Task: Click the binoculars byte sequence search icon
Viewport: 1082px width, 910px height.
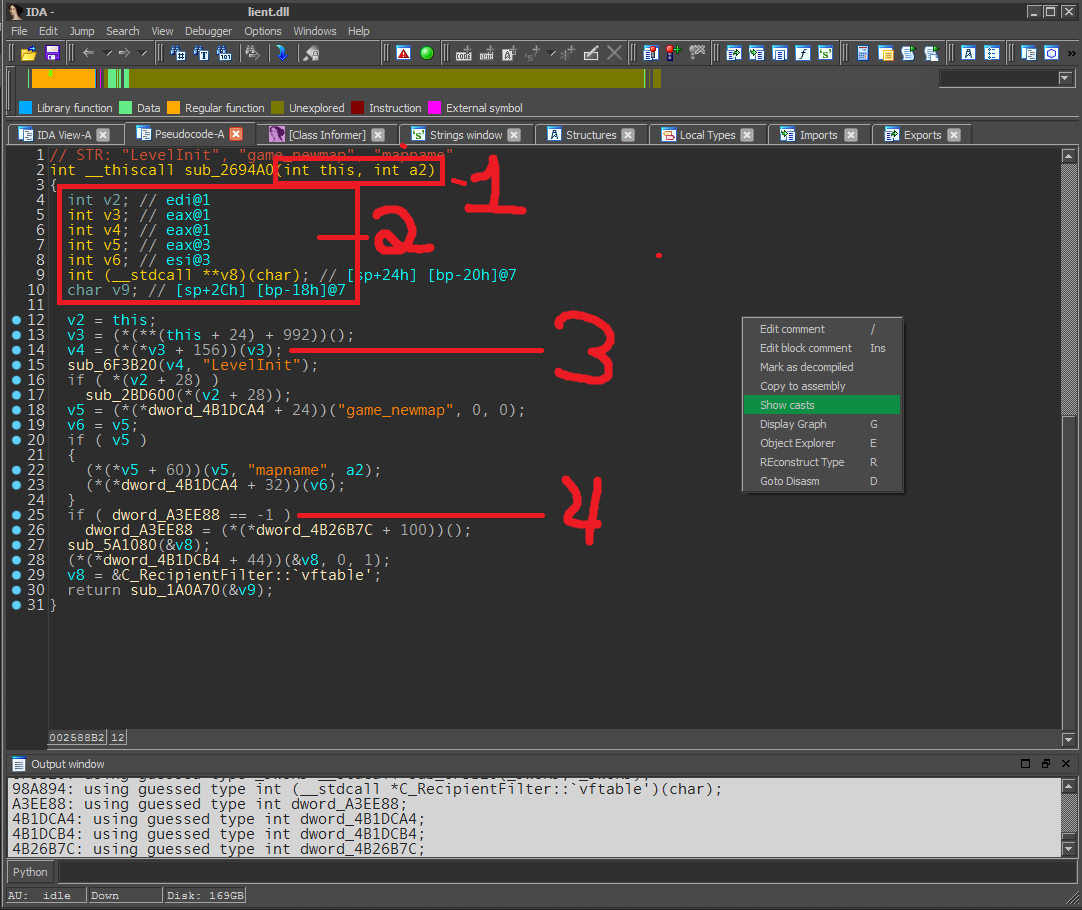Action: coord(224,53)
